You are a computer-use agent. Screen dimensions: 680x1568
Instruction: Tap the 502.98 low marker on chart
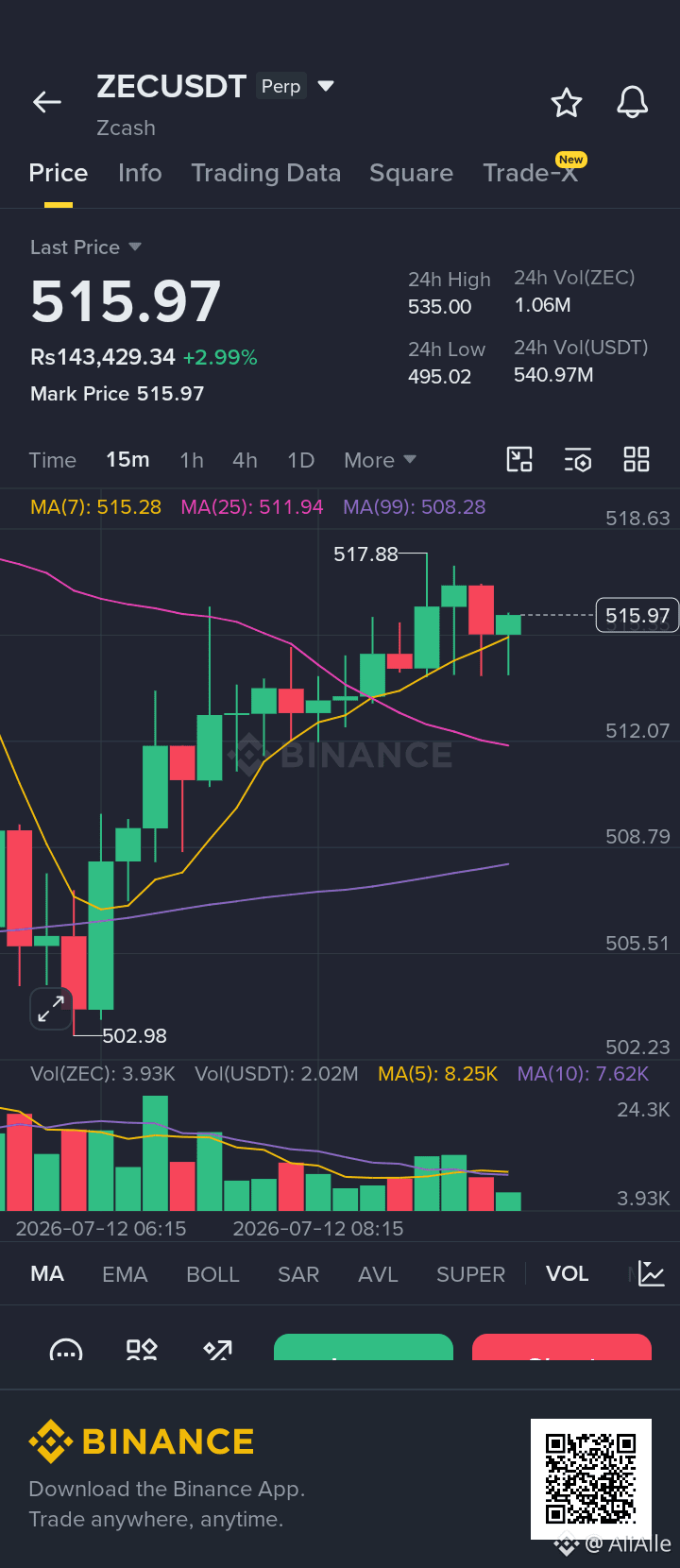click(x=134, y=1036)
